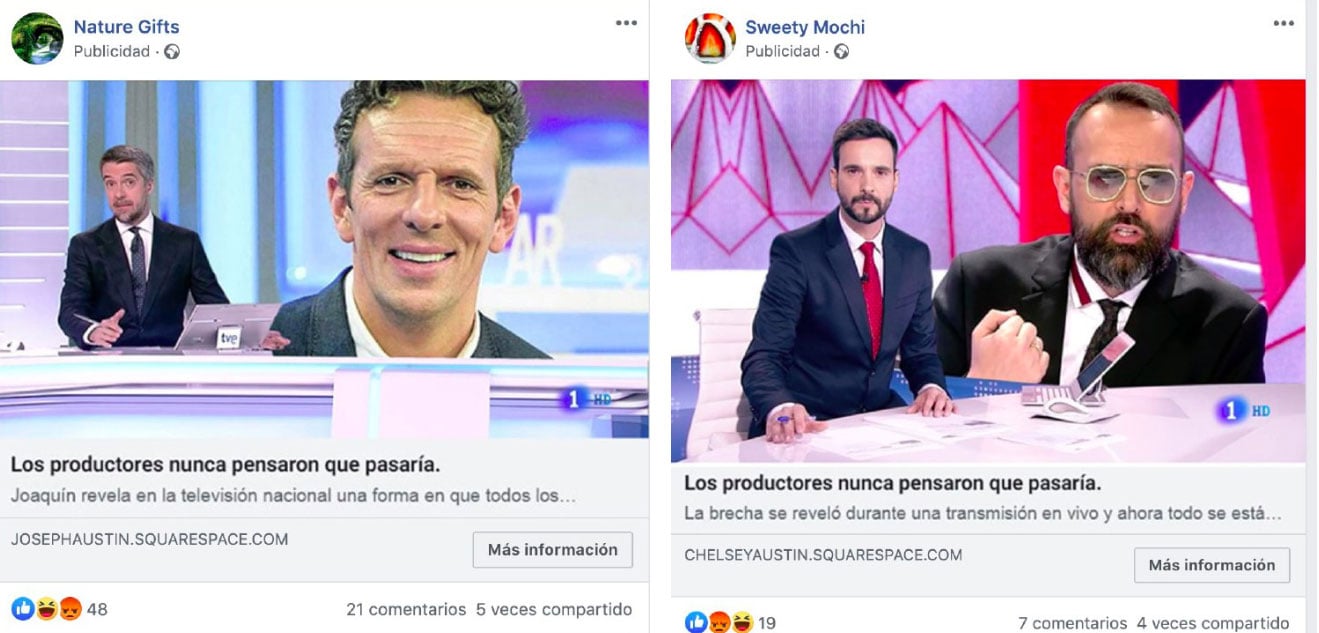Open Sweety Mochi page name link
The width and height of the screenshot is (1319, 633).
[805, 27]
